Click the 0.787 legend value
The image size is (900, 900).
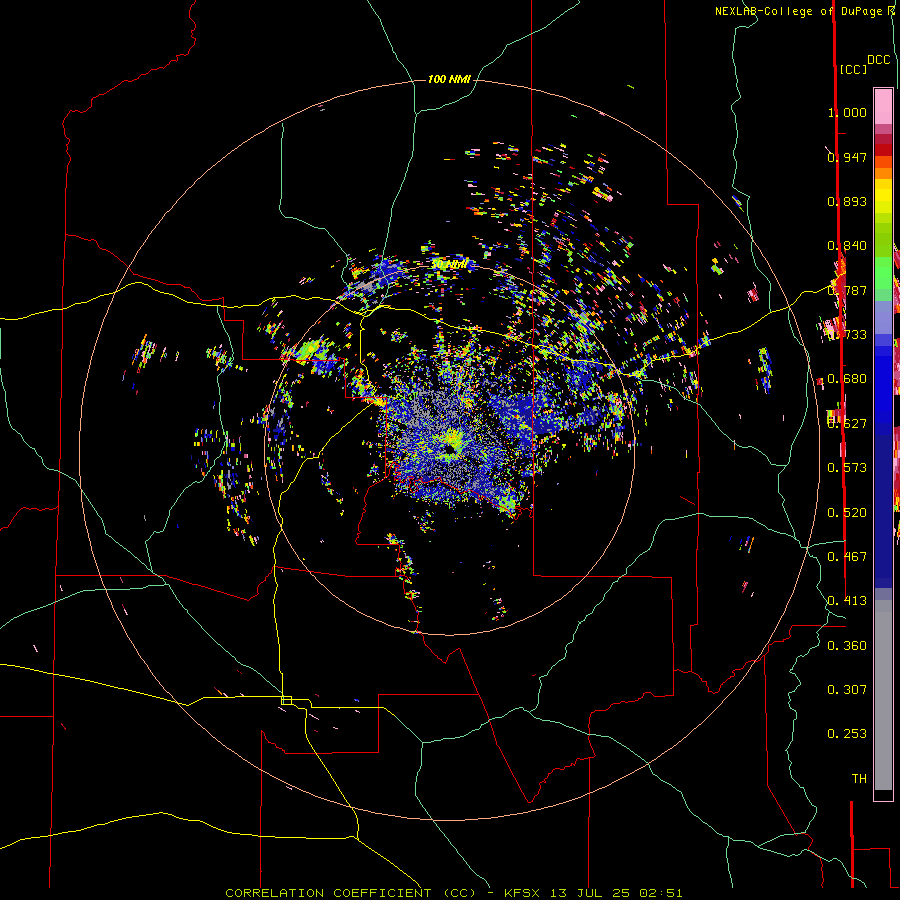click(x=847, y=290)
